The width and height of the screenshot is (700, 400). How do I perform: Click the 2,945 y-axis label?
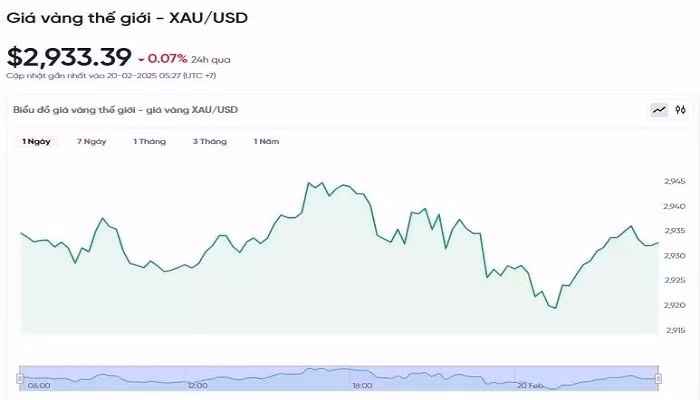674,181
